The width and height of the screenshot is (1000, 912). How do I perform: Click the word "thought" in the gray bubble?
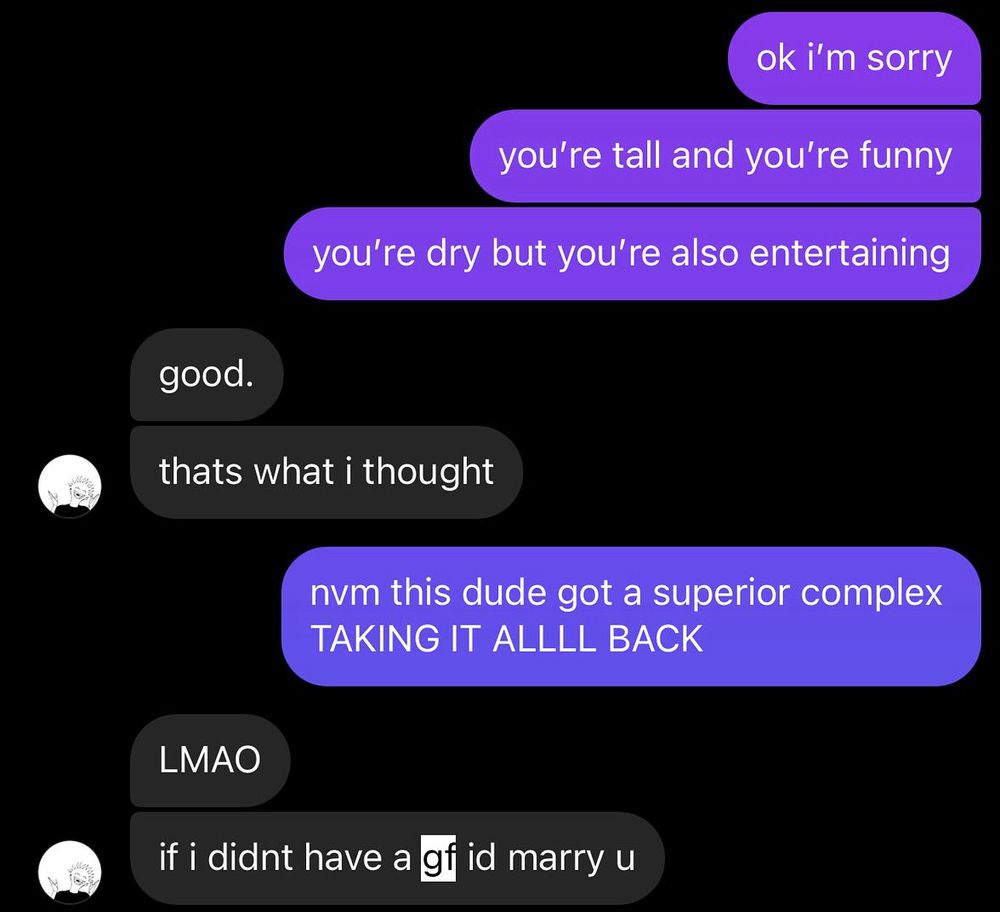click(428, 473)
